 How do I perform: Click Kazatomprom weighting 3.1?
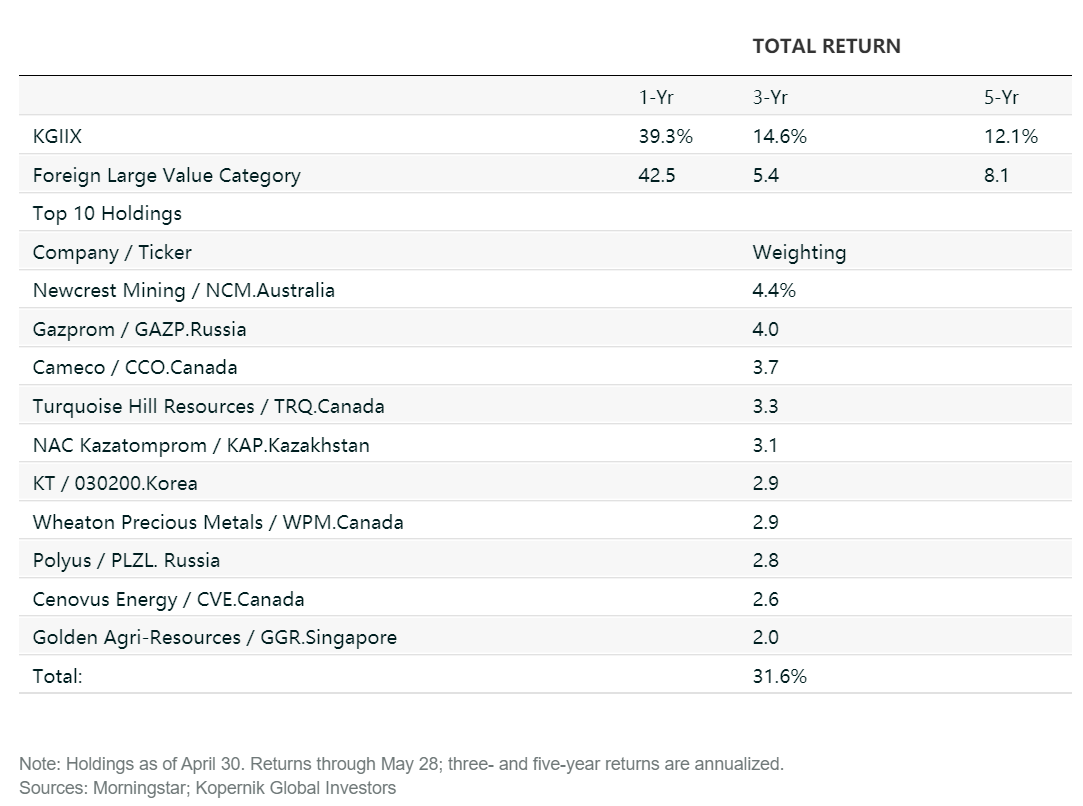coord(765,445)
